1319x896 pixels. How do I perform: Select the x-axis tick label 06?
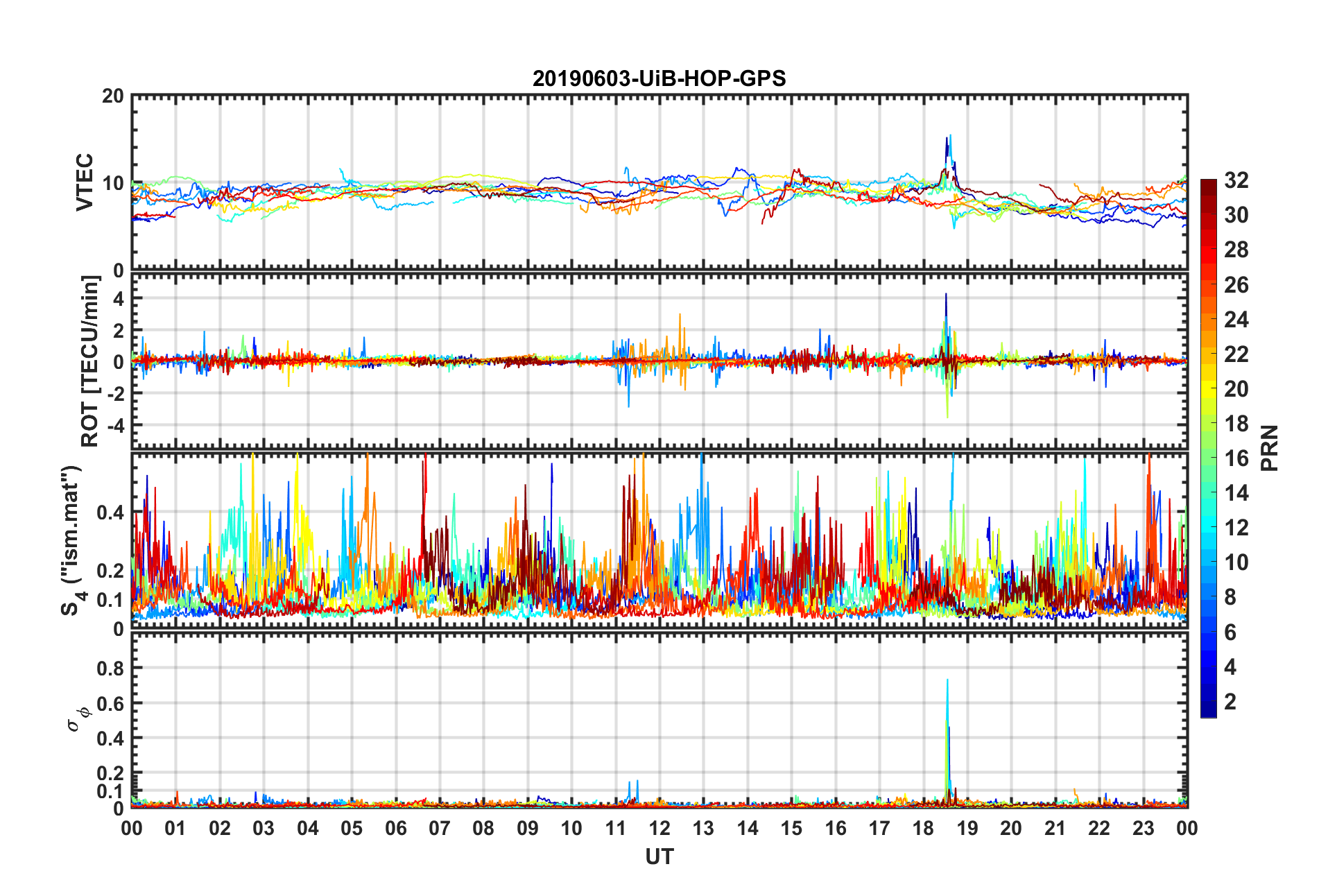[395, 828]
